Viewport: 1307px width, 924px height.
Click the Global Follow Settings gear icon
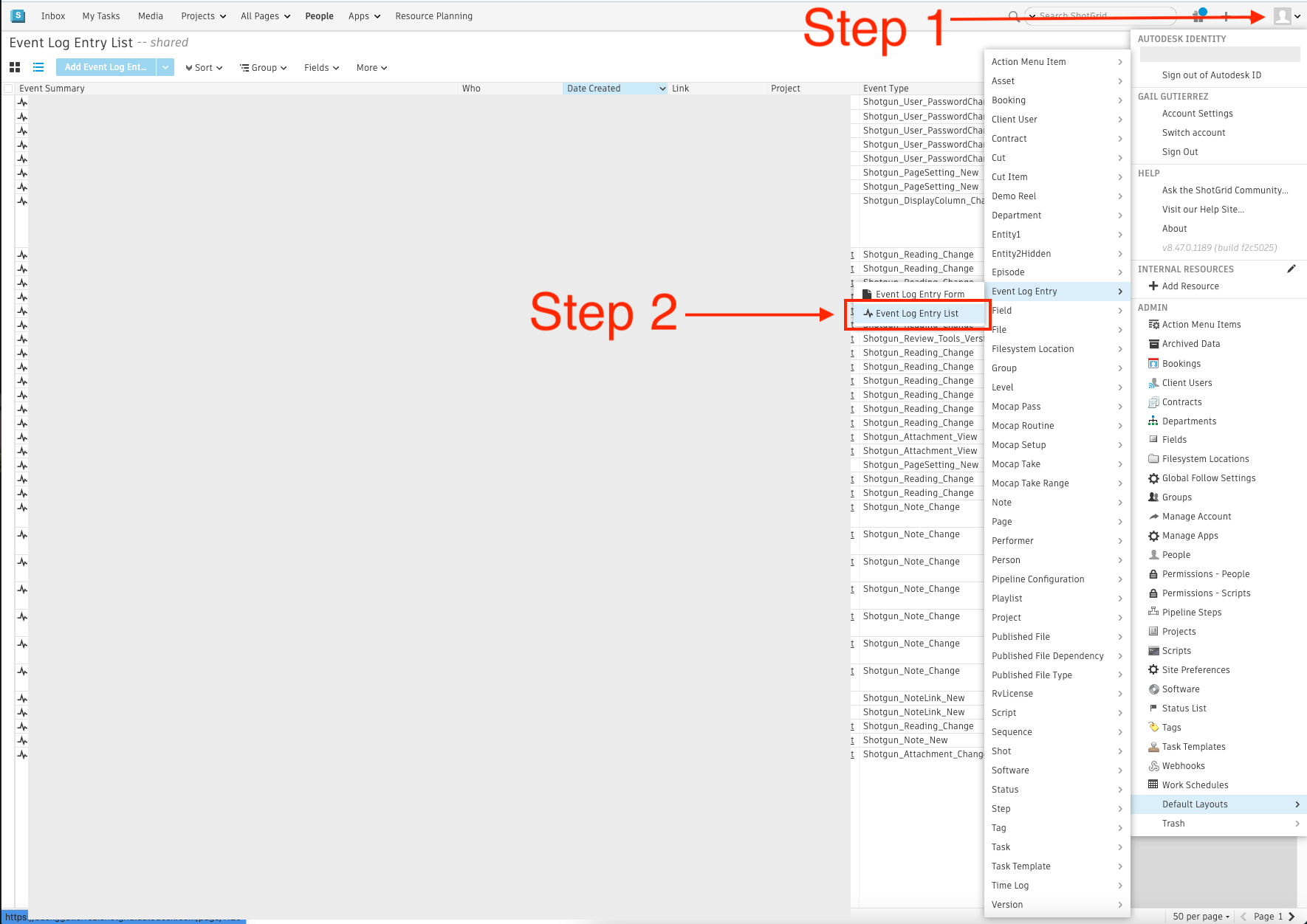click(x=1153, y=478)
